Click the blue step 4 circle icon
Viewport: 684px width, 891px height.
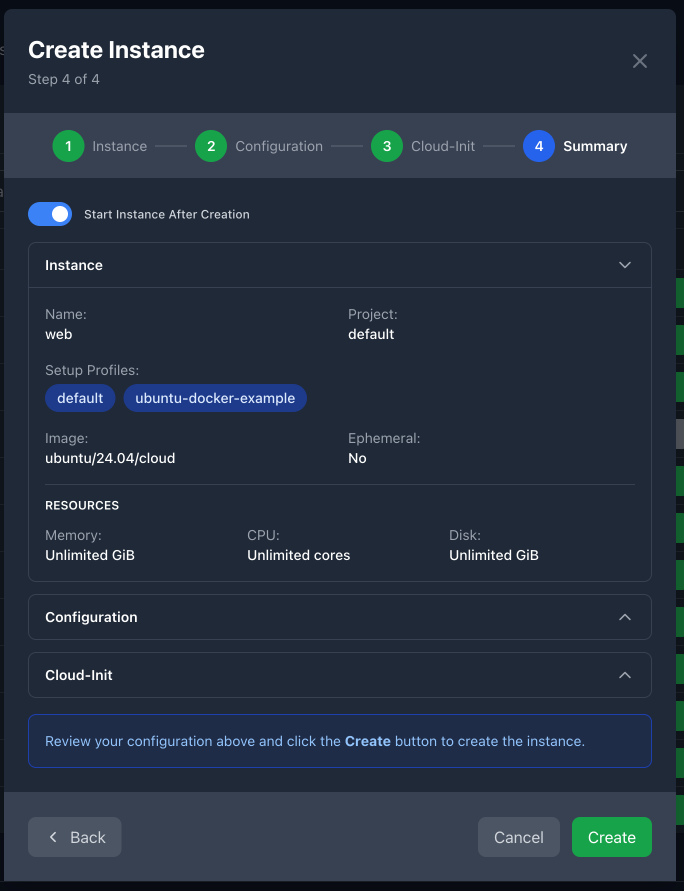tap(538, 146)
